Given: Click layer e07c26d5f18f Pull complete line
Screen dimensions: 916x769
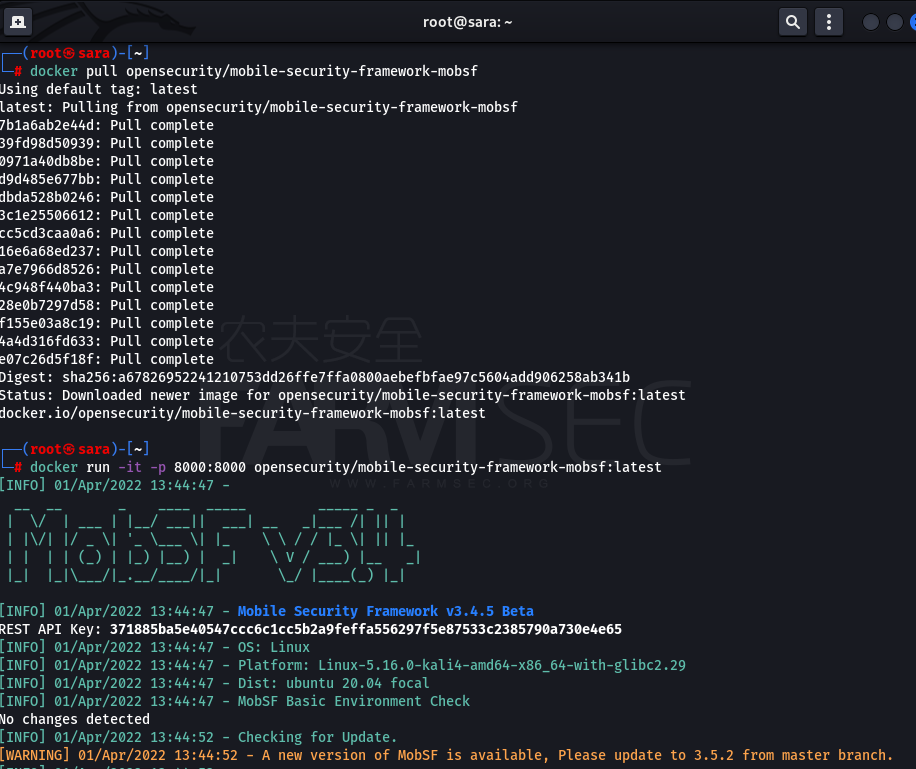Looking at the screenshot, I should 107,359.
